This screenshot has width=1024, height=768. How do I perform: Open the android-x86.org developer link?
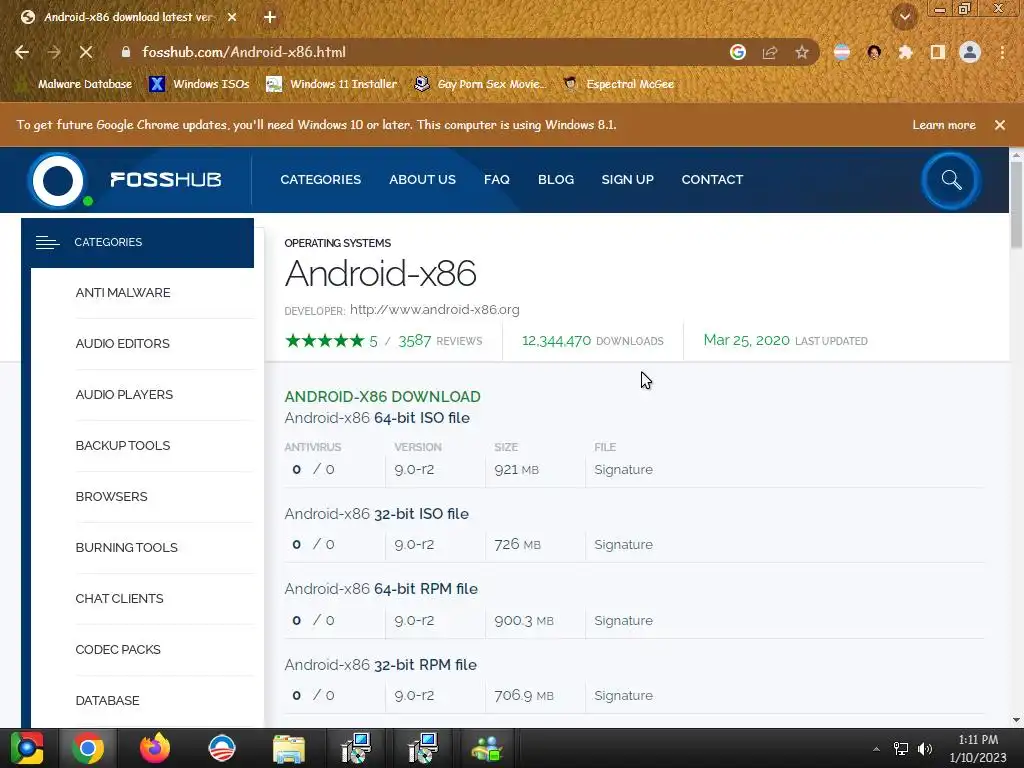435,310
